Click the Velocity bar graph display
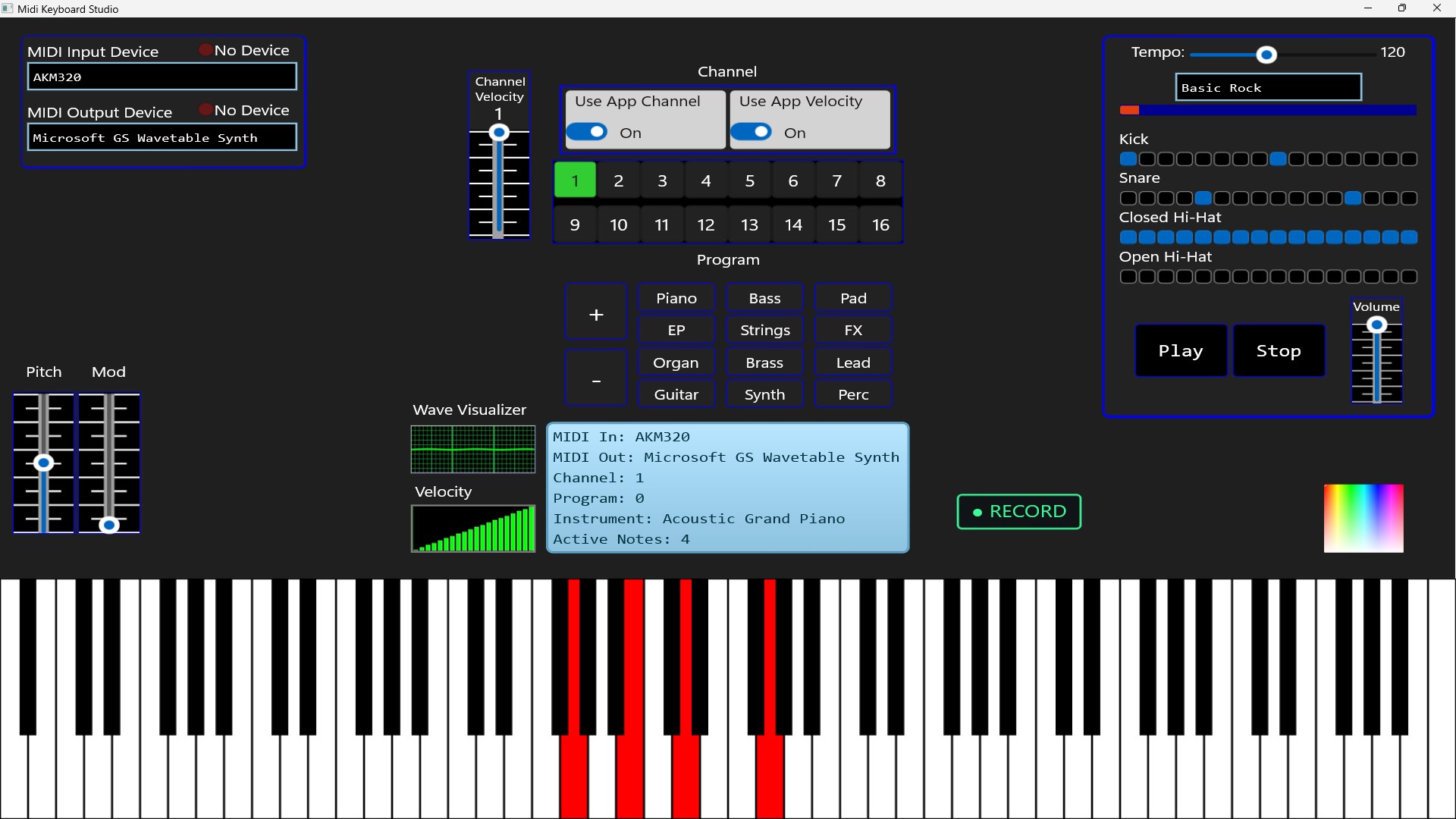1456x819 pixels. (473, 529)
